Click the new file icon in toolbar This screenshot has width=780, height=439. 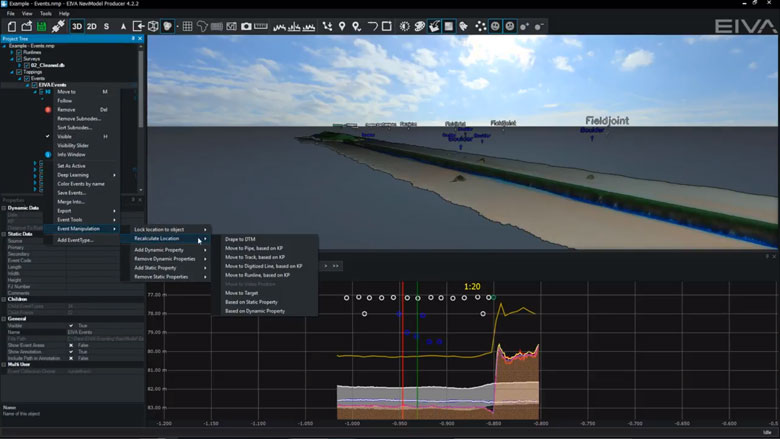pos(12,26)
